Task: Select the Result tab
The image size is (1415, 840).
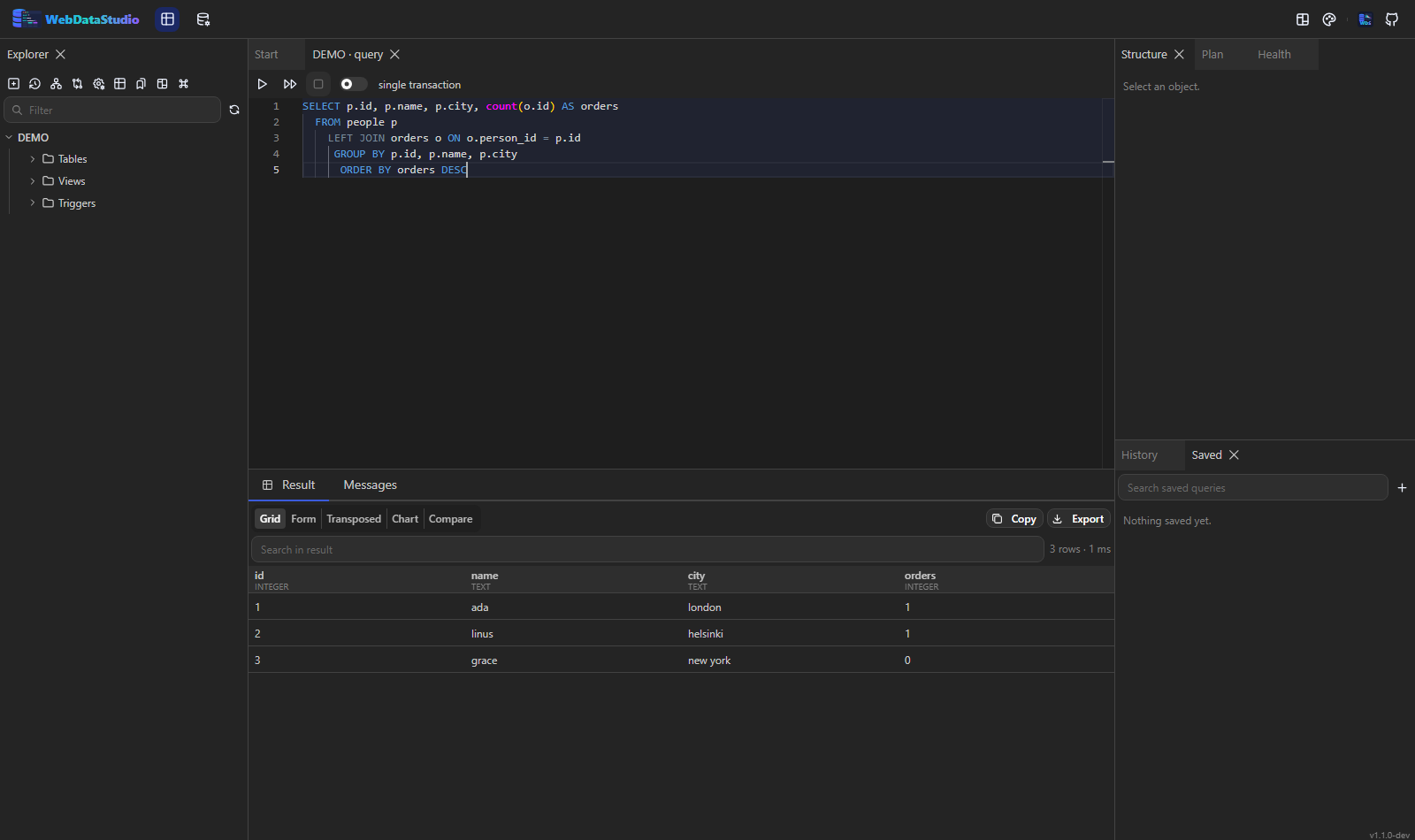Action: (x=288, y=485)
